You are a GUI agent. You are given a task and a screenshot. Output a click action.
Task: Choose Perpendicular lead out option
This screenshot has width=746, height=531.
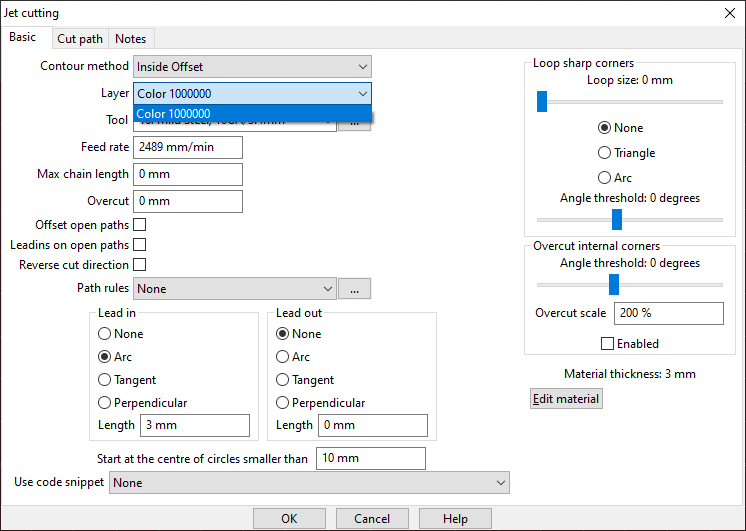[x=283, y=403]
